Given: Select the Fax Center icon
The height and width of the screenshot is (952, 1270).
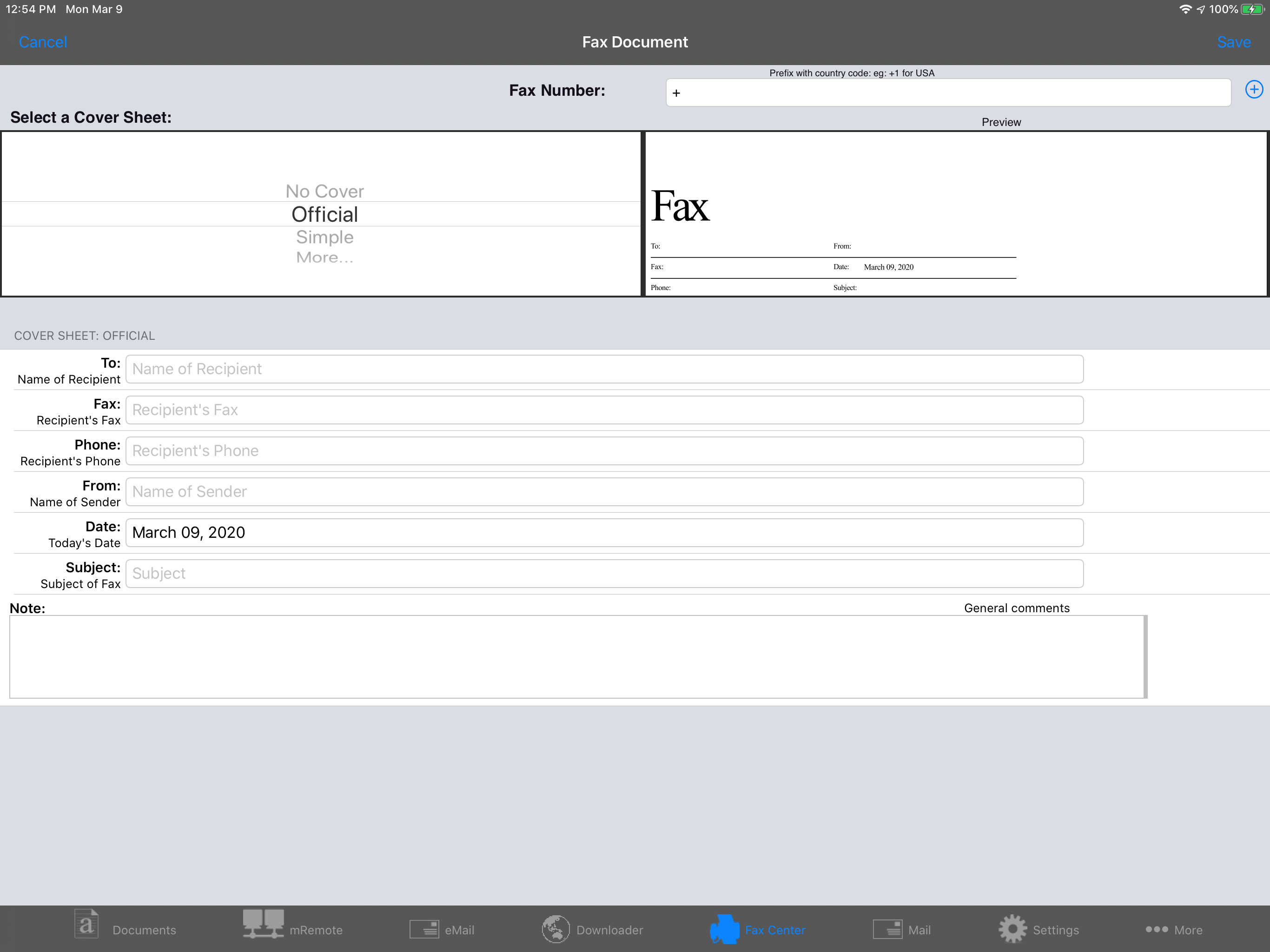Looking at the screenshot, I should 725,929.
